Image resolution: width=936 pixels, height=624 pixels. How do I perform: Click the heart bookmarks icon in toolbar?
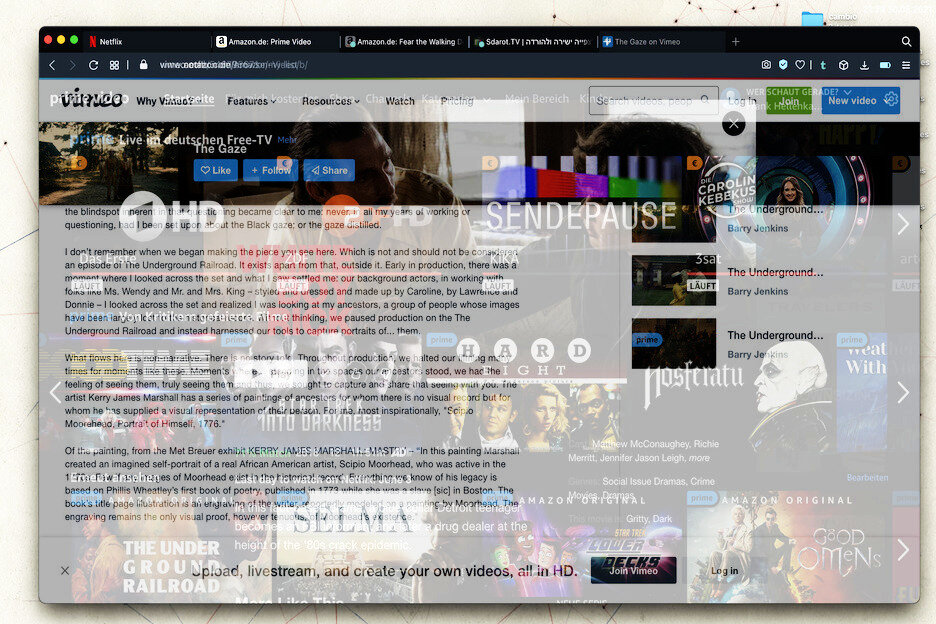800,64
